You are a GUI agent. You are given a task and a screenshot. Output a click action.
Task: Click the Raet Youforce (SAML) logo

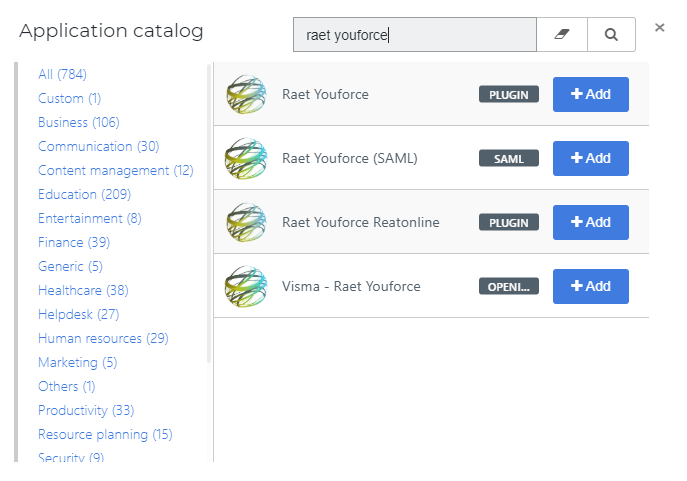(x=246, y=158)
